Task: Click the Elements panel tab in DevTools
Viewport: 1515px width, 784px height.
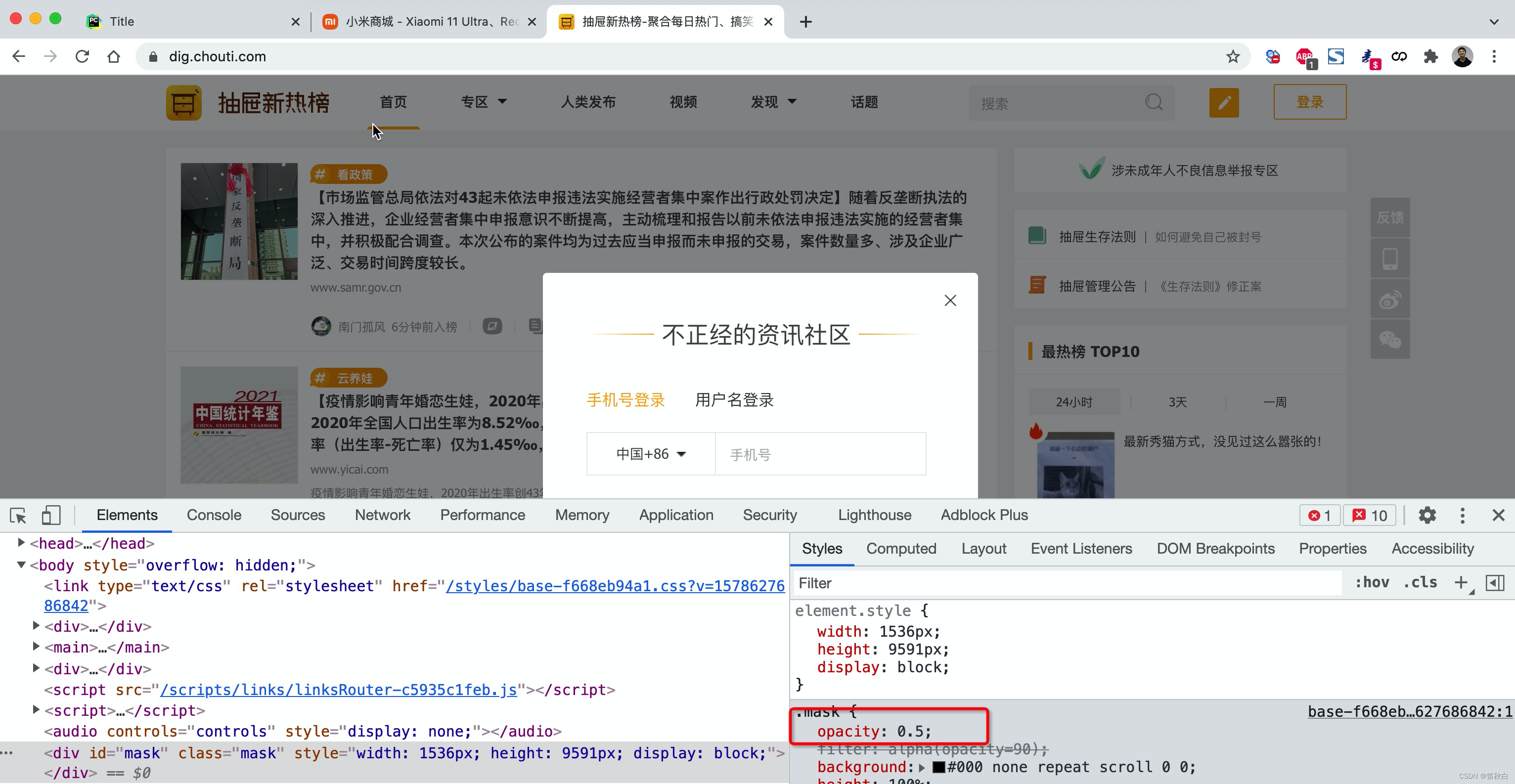Action: [127, 515]
